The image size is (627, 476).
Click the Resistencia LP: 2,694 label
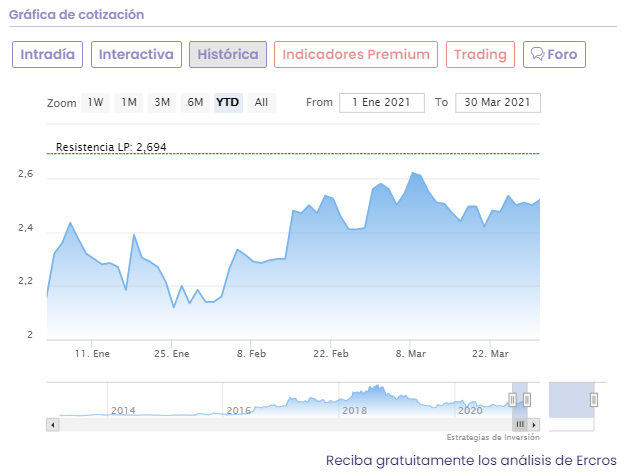(111, 147)
